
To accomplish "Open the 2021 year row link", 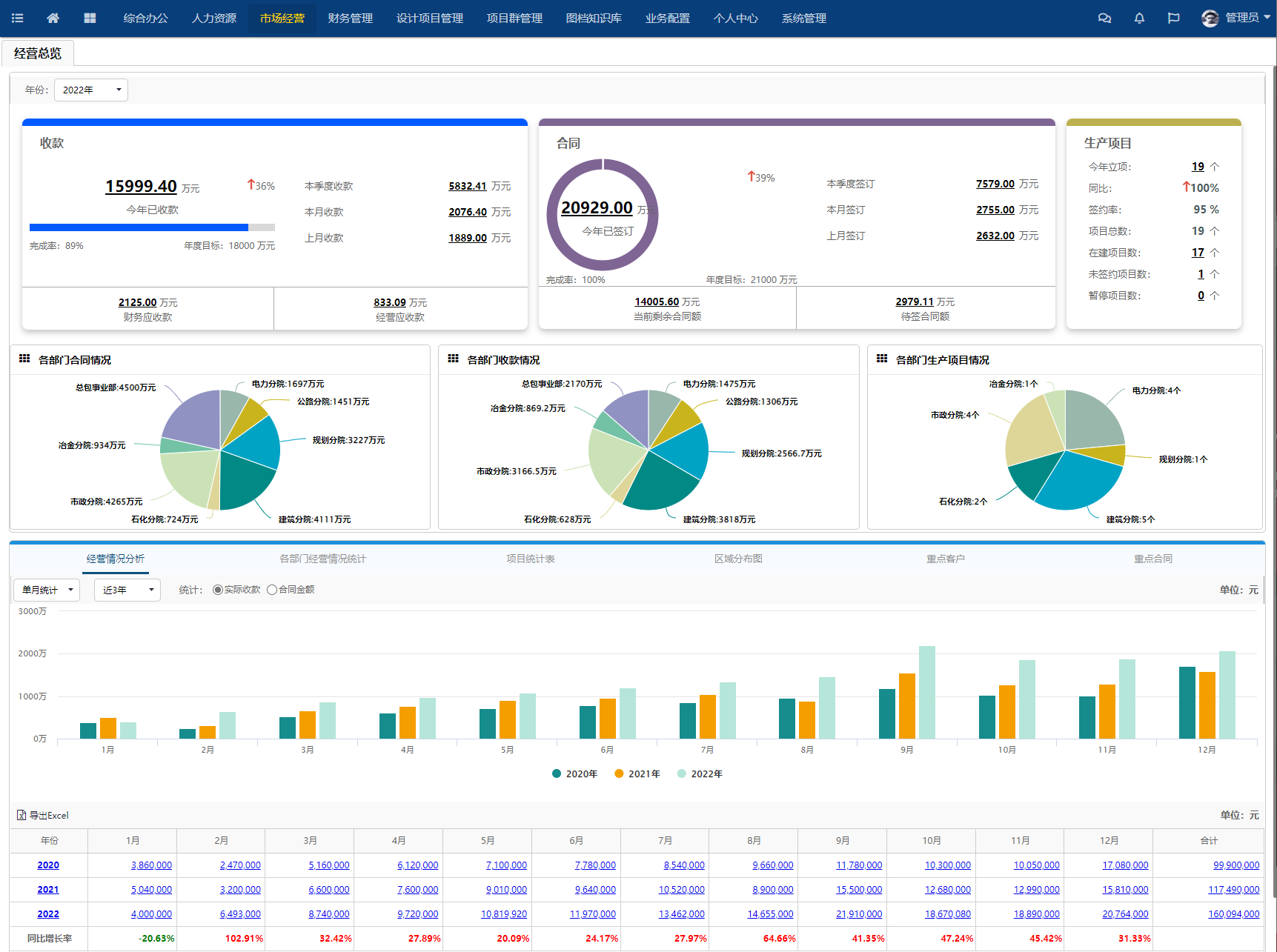I will (48, 889).
